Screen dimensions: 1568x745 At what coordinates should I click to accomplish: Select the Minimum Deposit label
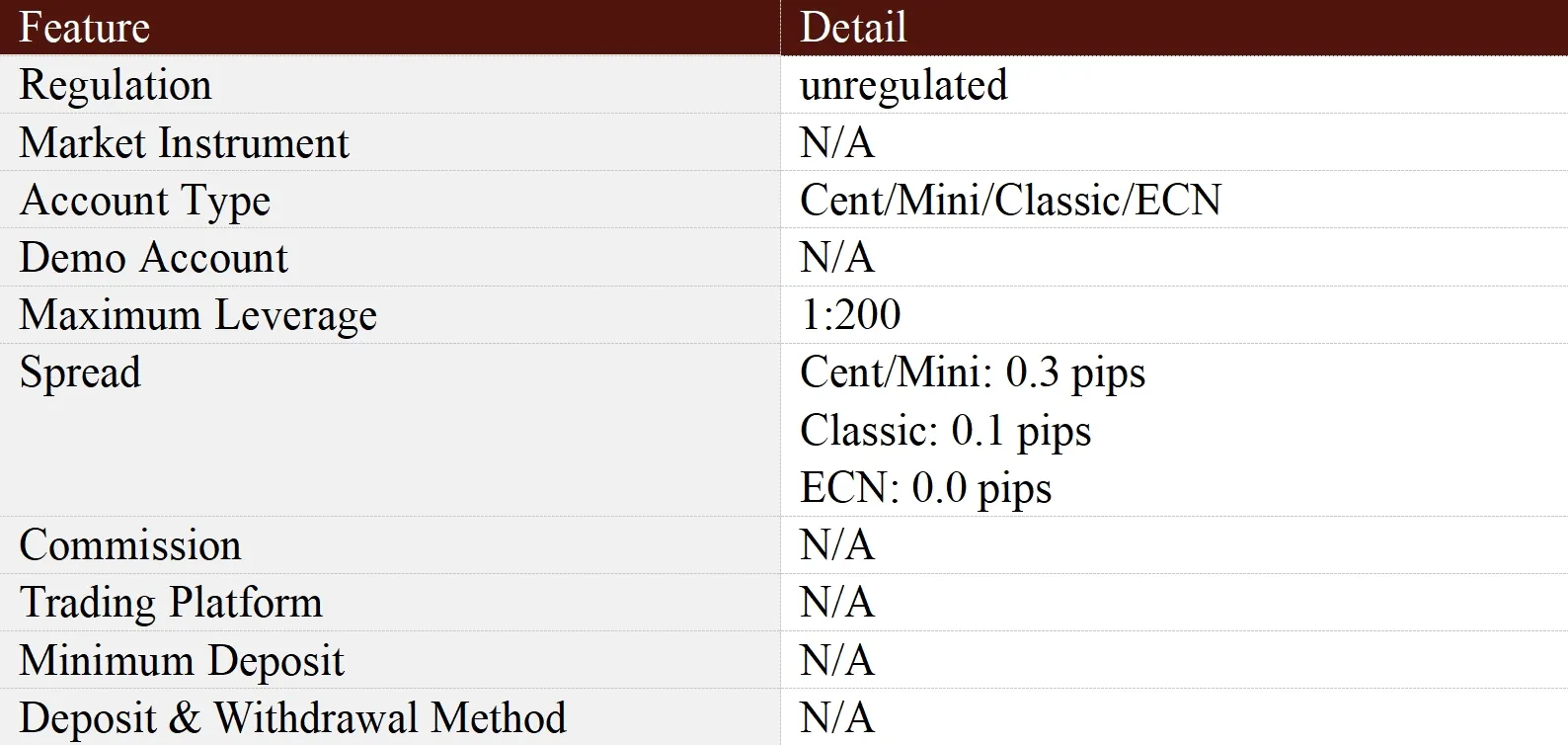coord(183,661)
